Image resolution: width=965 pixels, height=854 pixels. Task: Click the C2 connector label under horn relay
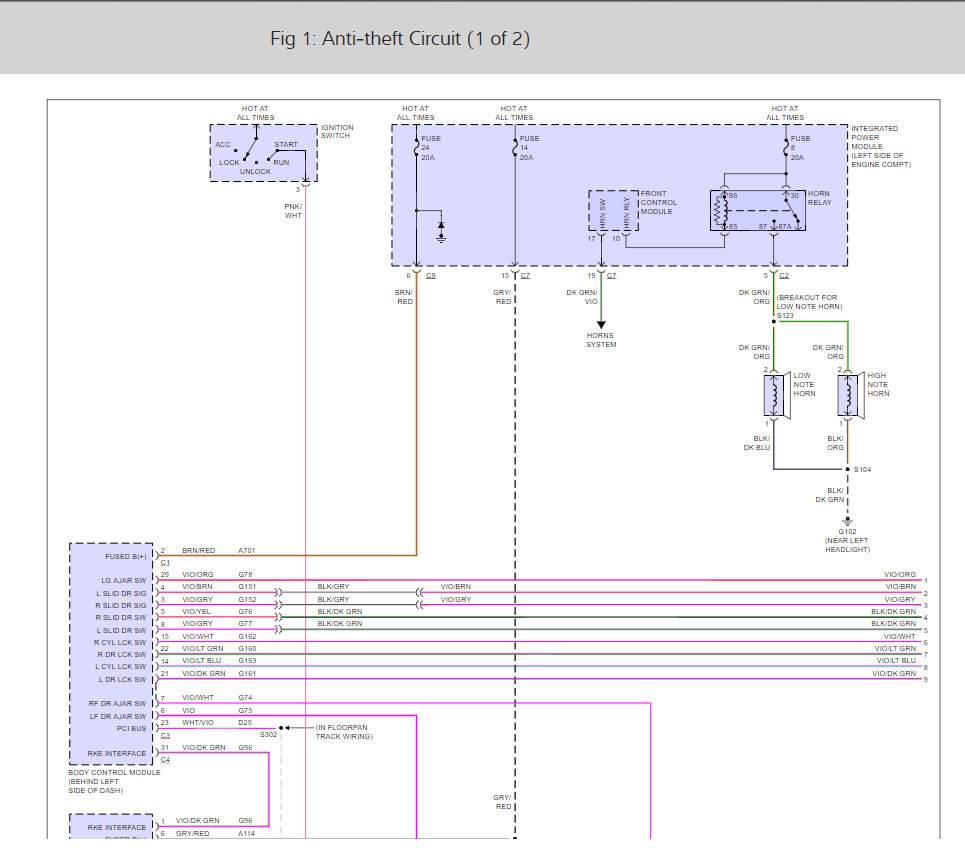click(x=786, y=276)
